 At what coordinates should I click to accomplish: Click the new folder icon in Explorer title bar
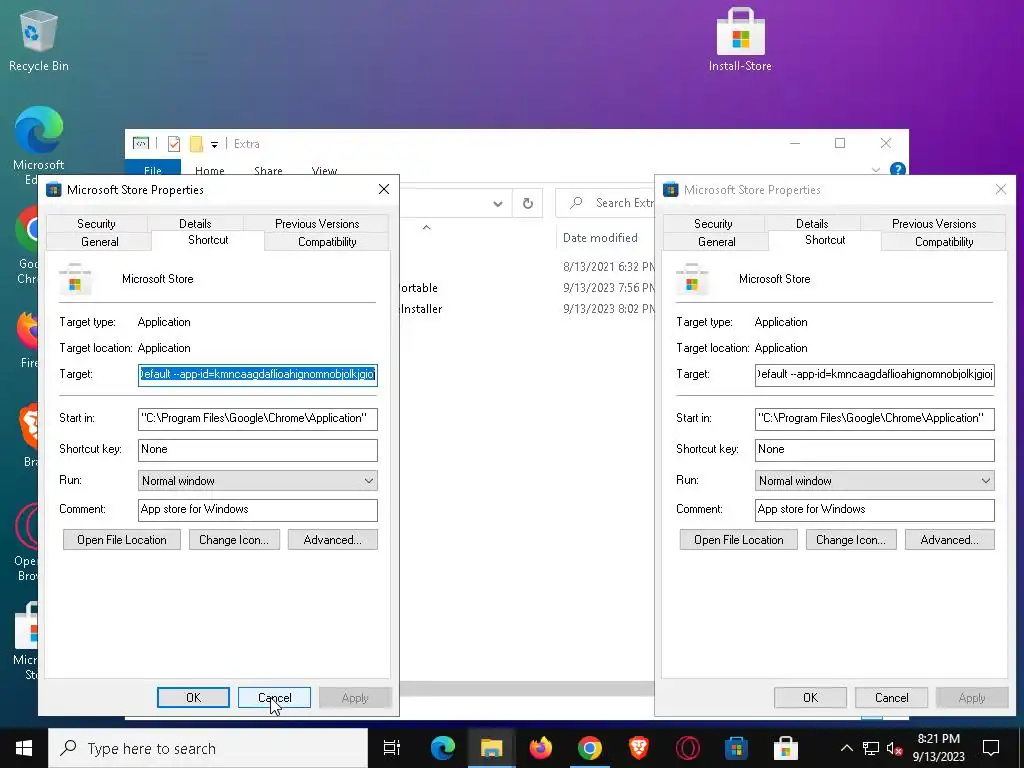pos(196,144)
